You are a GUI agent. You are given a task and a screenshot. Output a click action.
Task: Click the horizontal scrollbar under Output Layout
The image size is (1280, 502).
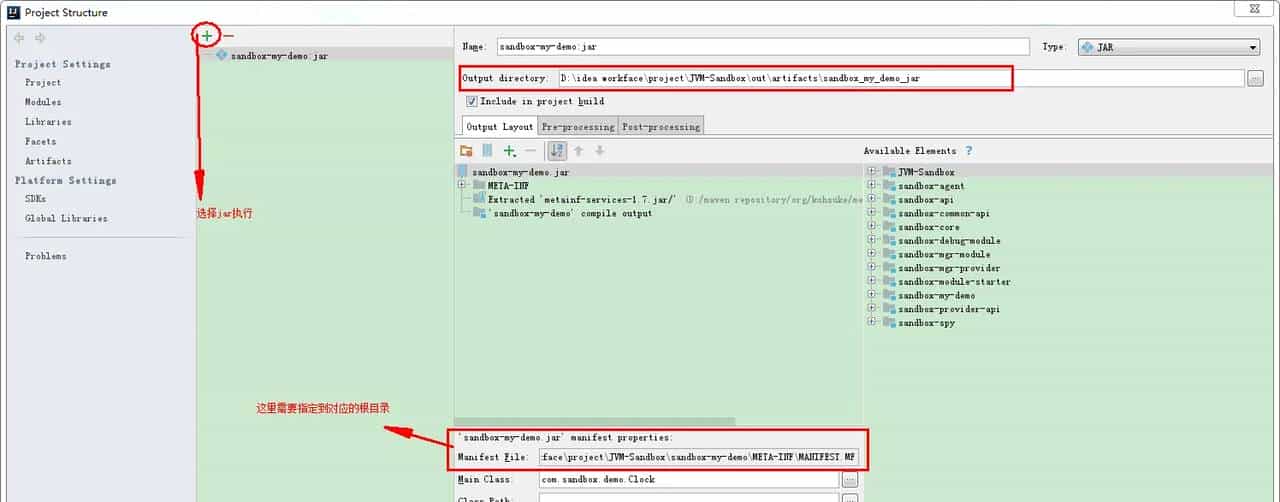coord(595,421)
